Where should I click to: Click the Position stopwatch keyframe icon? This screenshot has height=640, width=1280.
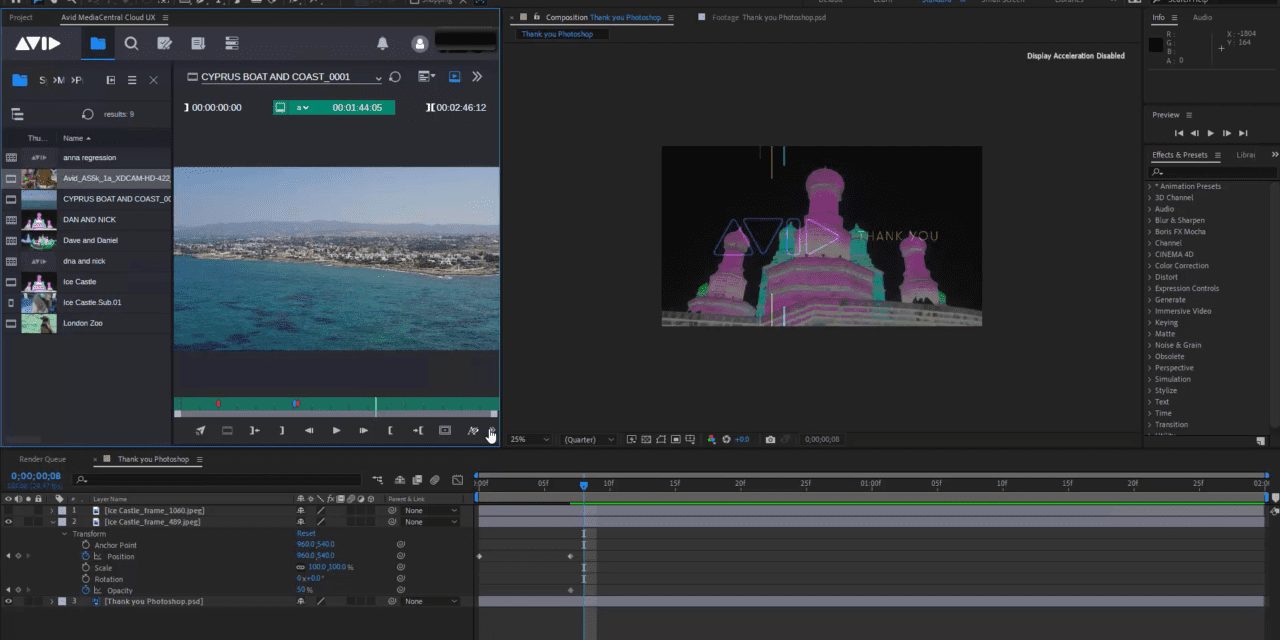tap(86, 556)
